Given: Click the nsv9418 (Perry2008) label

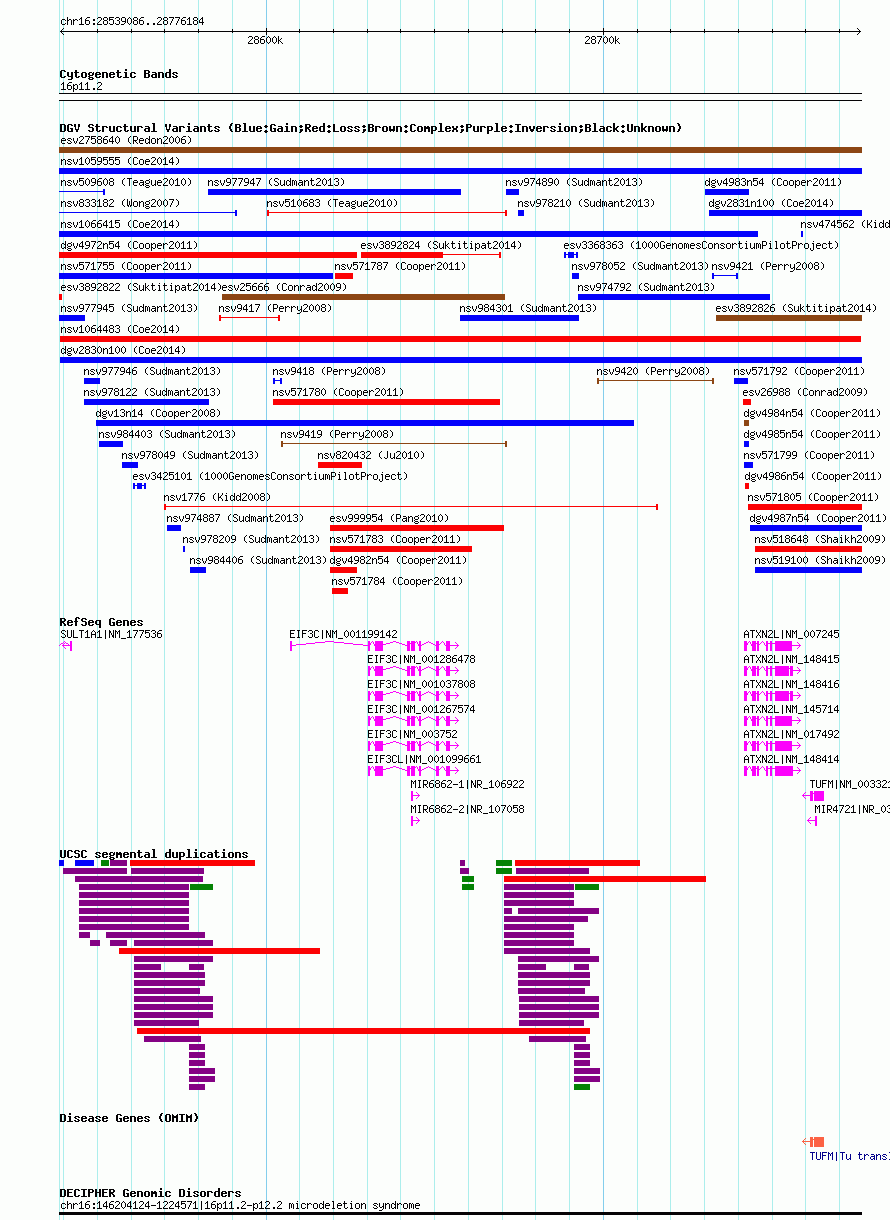Looking at the screenshot, I should [329, 371].
